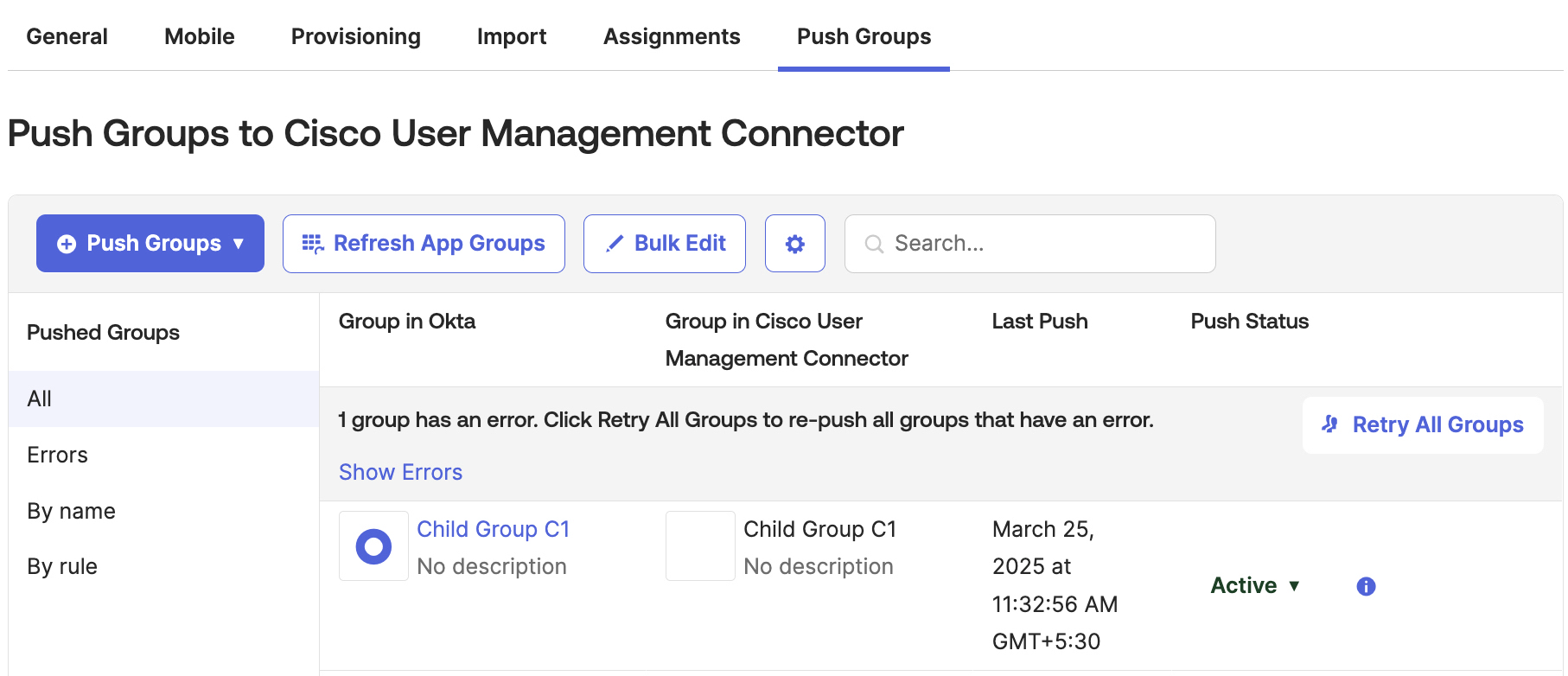Click the March 25, 2025 last push timestamp
This screenshot has height=676, width=1568.
1055,585
